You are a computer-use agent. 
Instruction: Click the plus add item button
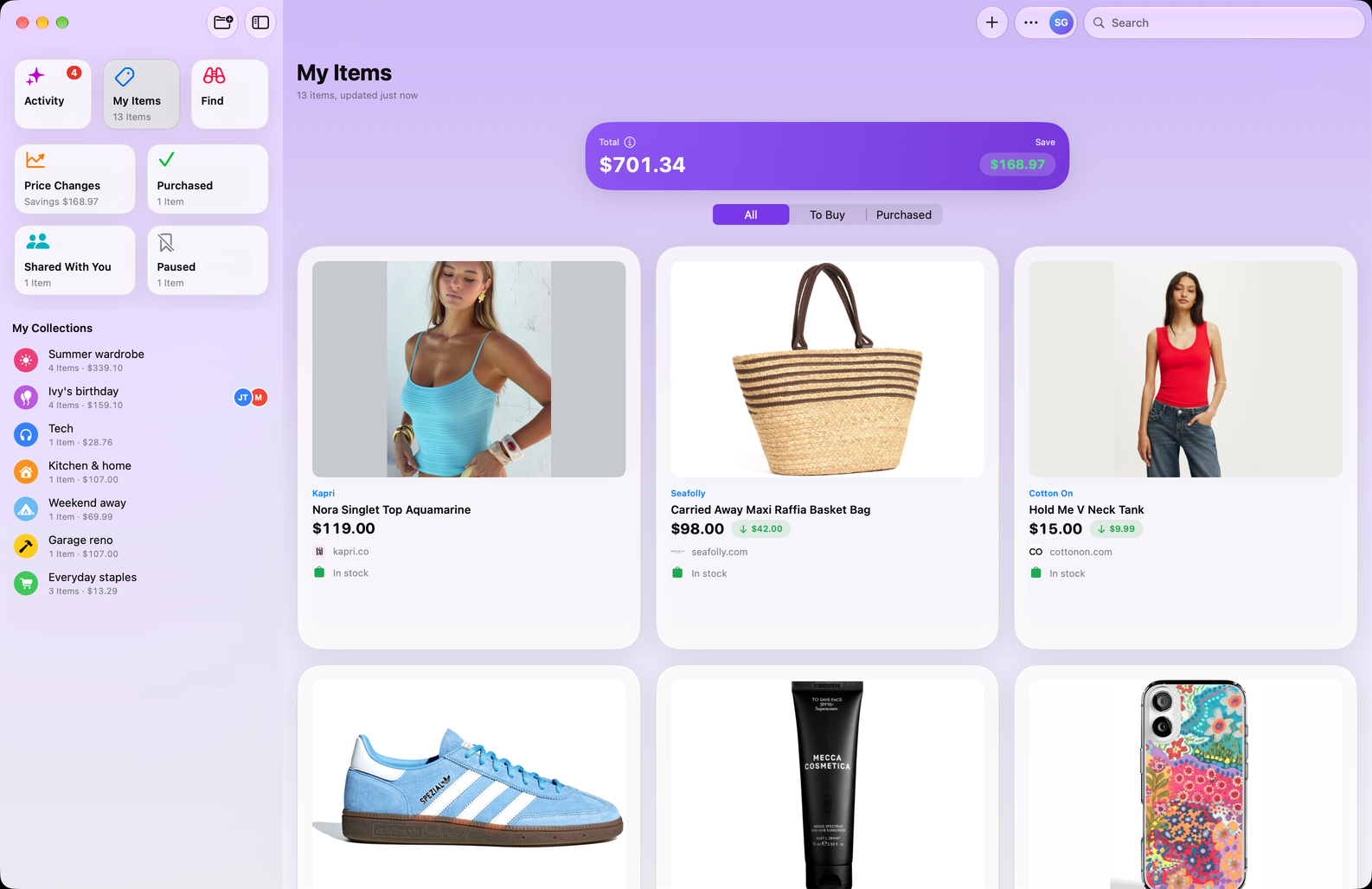point(992,22)
